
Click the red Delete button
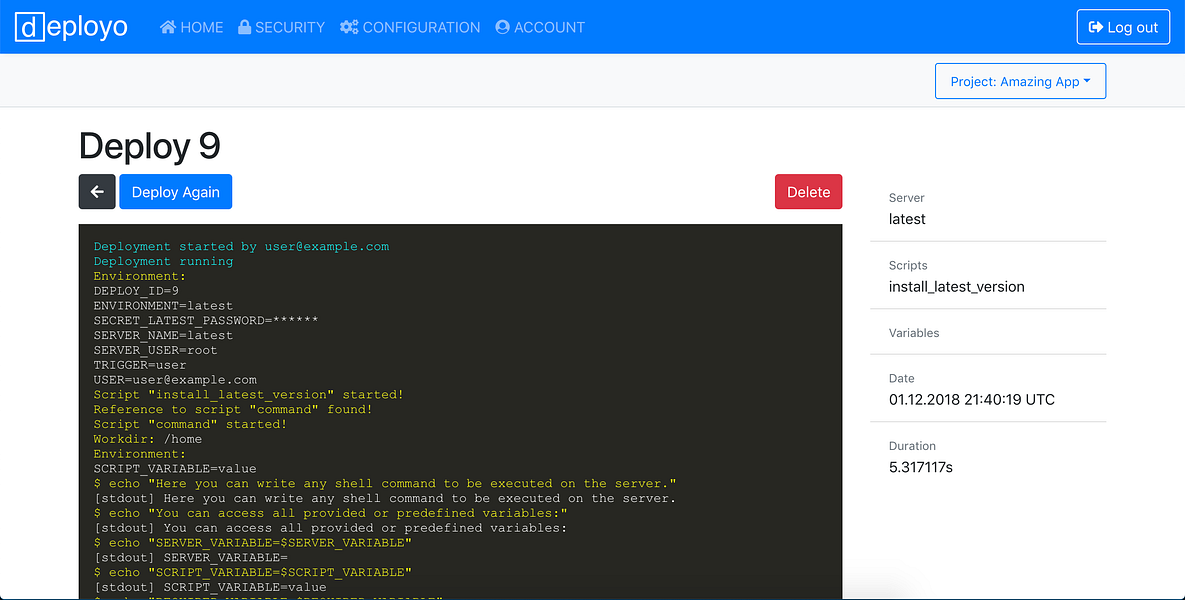point(809,192)
